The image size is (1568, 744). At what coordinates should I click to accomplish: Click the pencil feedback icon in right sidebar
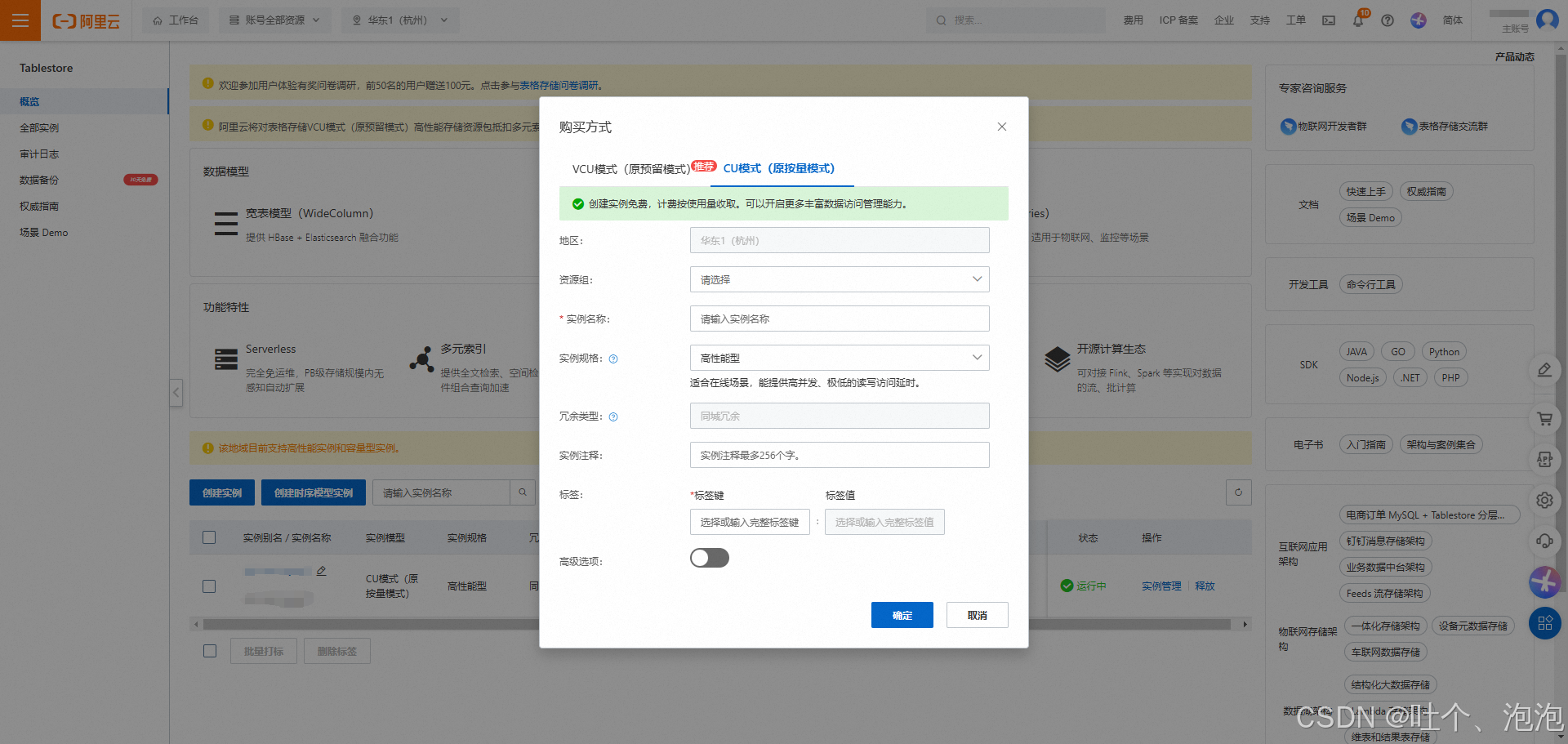1544,370
